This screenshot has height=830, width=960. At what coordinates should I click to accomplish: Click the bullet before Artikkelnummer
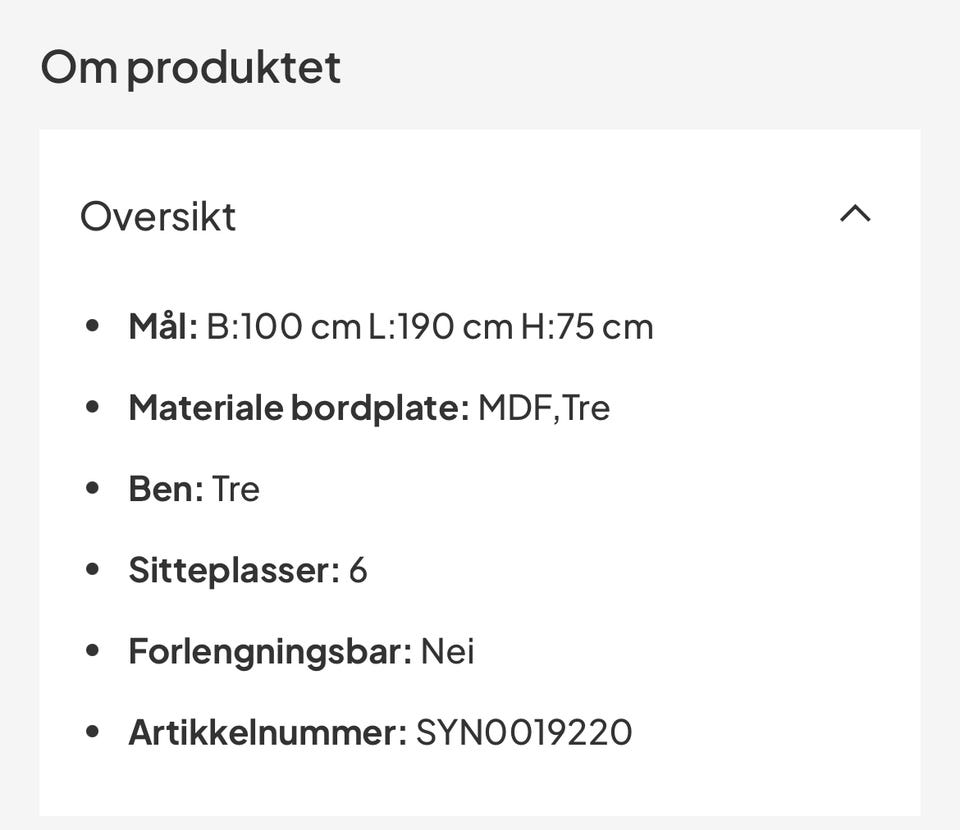pyautogui.click(x=93, y=732)
